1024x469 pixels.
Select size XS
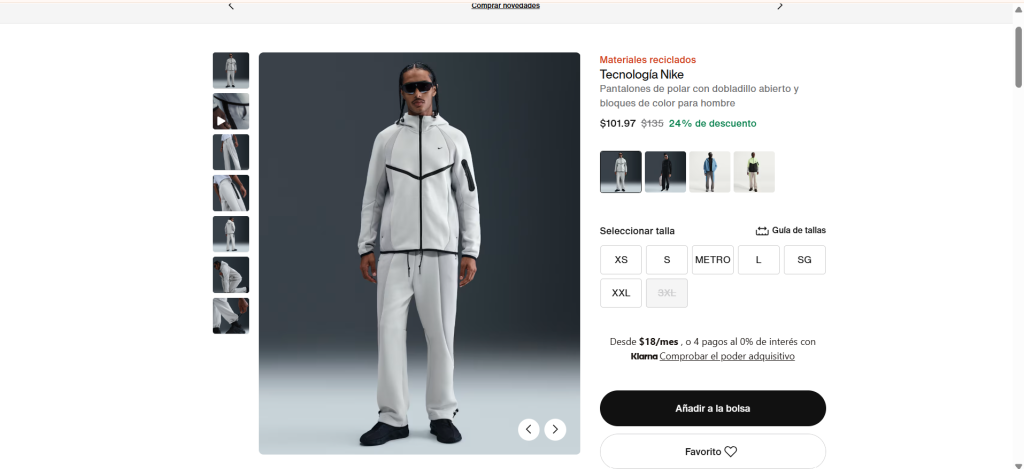point(621,260)
